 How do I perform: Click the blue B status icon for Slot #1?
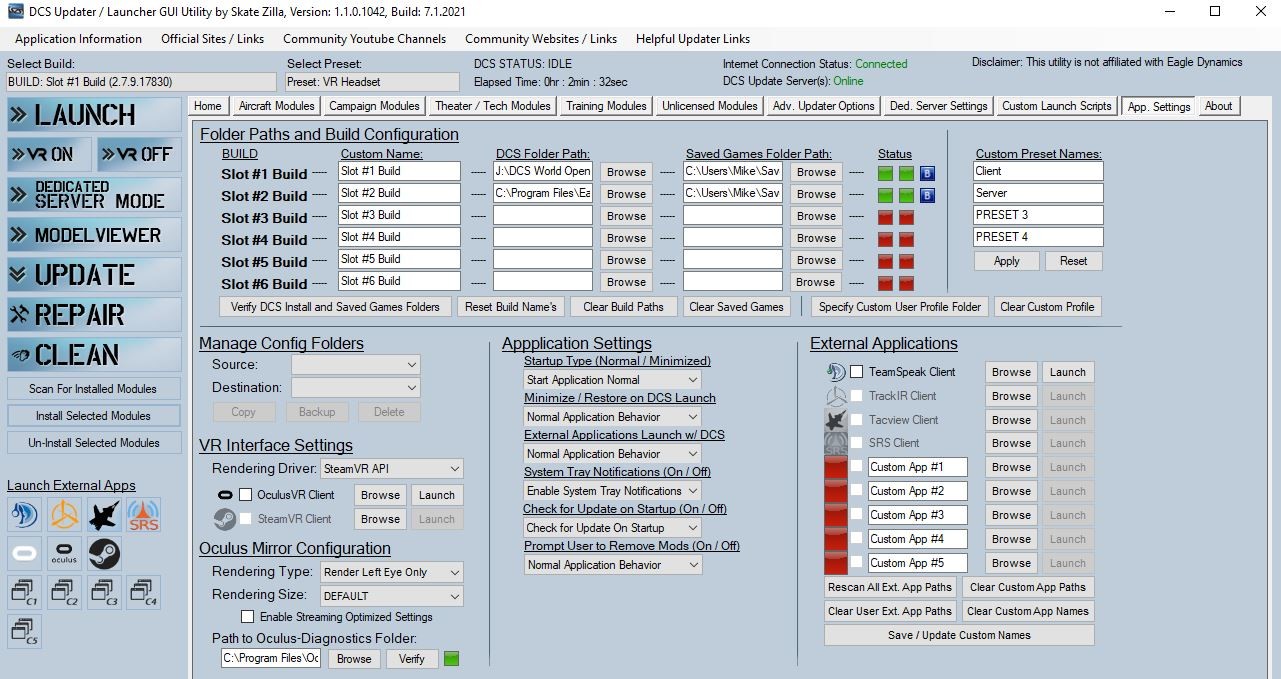[x=927, y=173]
